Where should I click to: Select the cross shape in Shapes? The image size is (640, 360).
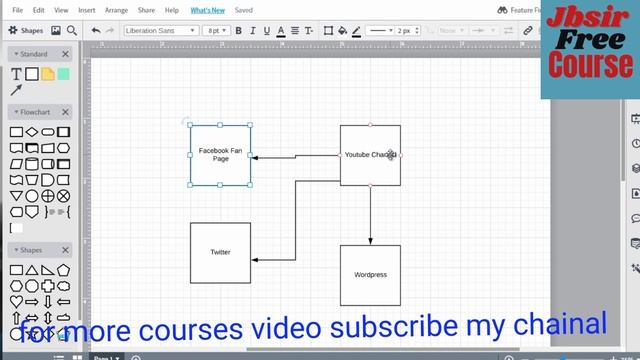[48, 286]
